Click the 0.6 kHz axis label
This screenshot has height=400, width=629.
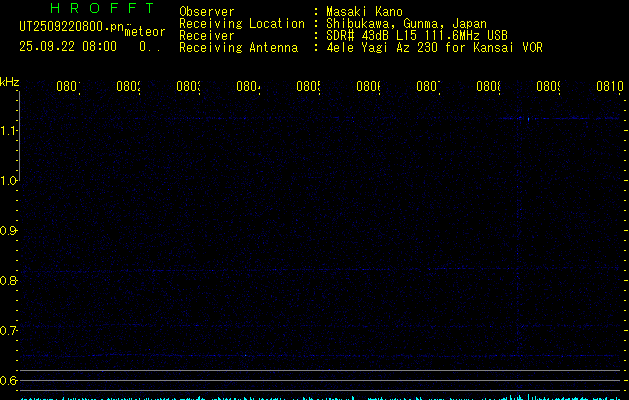(x=9, y=381)
